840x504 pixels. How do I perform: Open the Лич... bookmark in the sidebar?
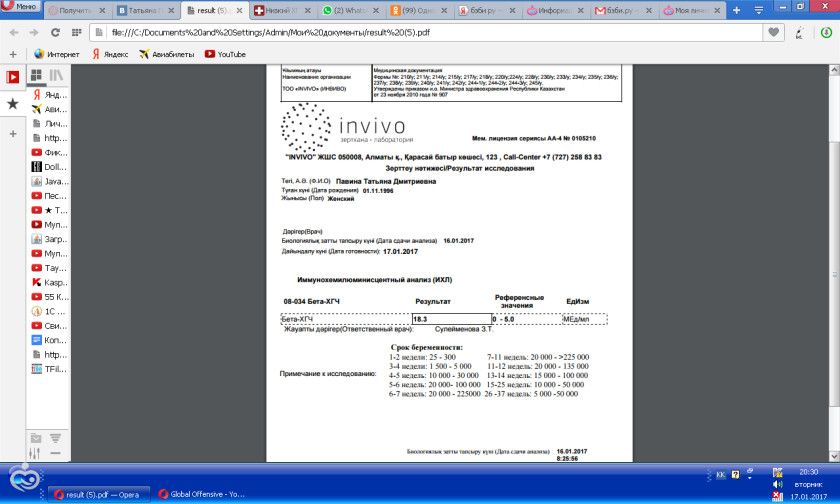(x=49, y=124)
